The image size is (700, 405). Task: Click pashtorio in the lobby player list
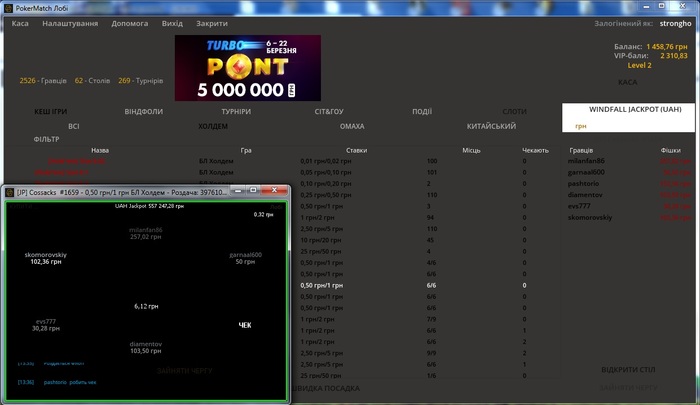[583, 184]
